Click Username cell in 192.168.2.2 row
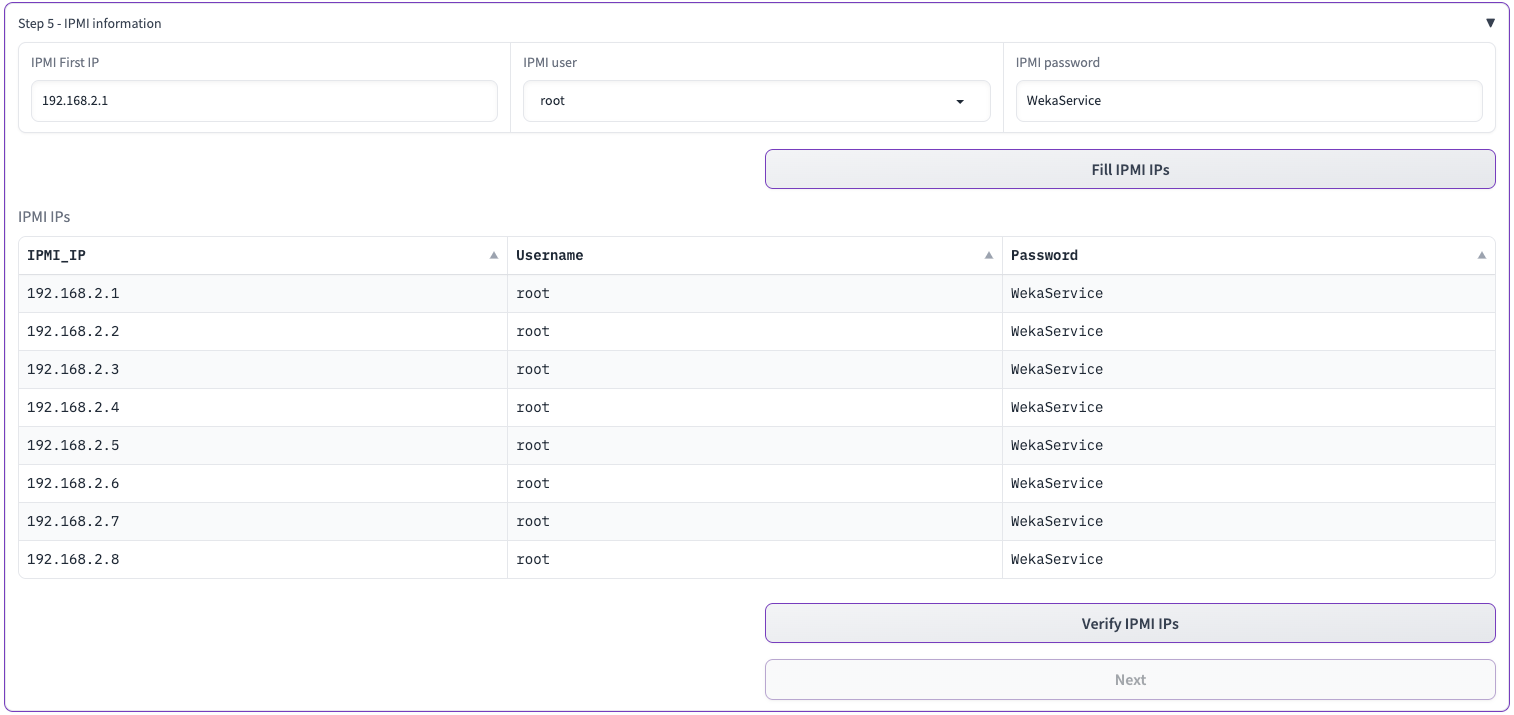1514x715 pixels. point(533,332)
